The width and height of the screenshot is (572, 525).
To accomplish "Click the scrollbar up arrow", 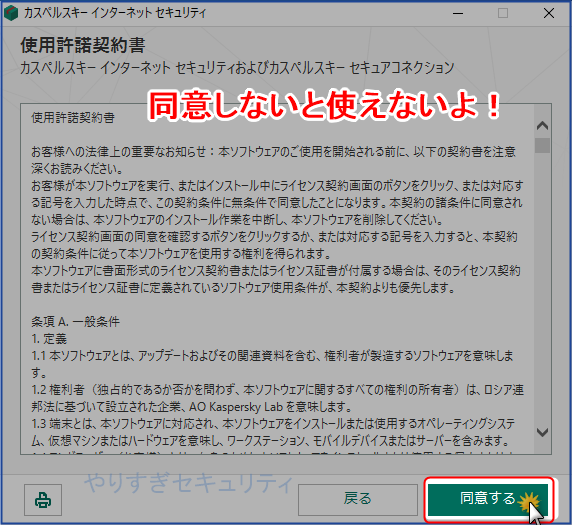I will click(x=542, y=126).
